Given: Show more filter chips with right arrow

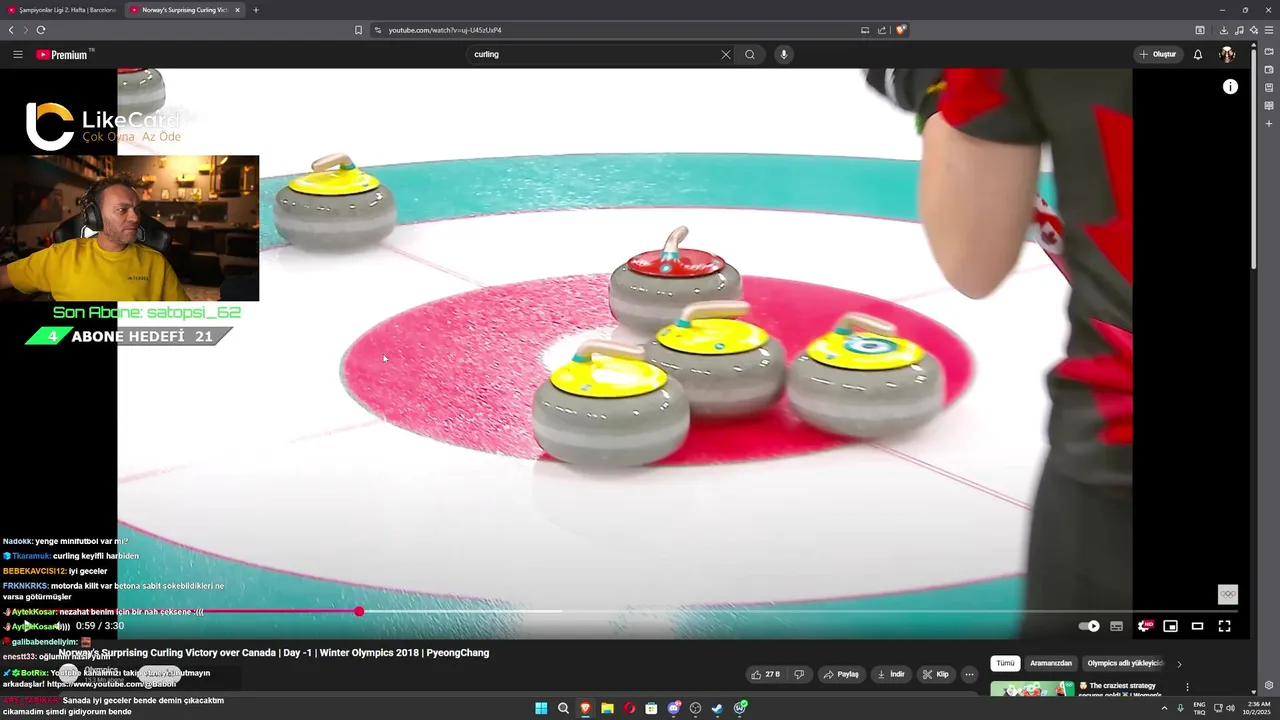Looking at the screenshot, I should (x=1179, y=663).
